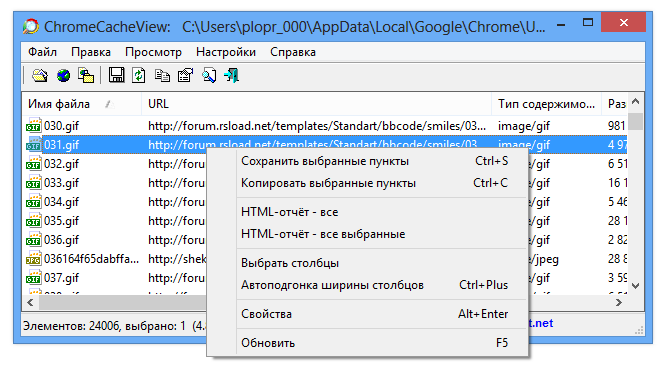The width and height of the screenshot is (663, 374).
Task: Choose Автоподгонка ширины столбцов entry
Action: click(367, 285)
